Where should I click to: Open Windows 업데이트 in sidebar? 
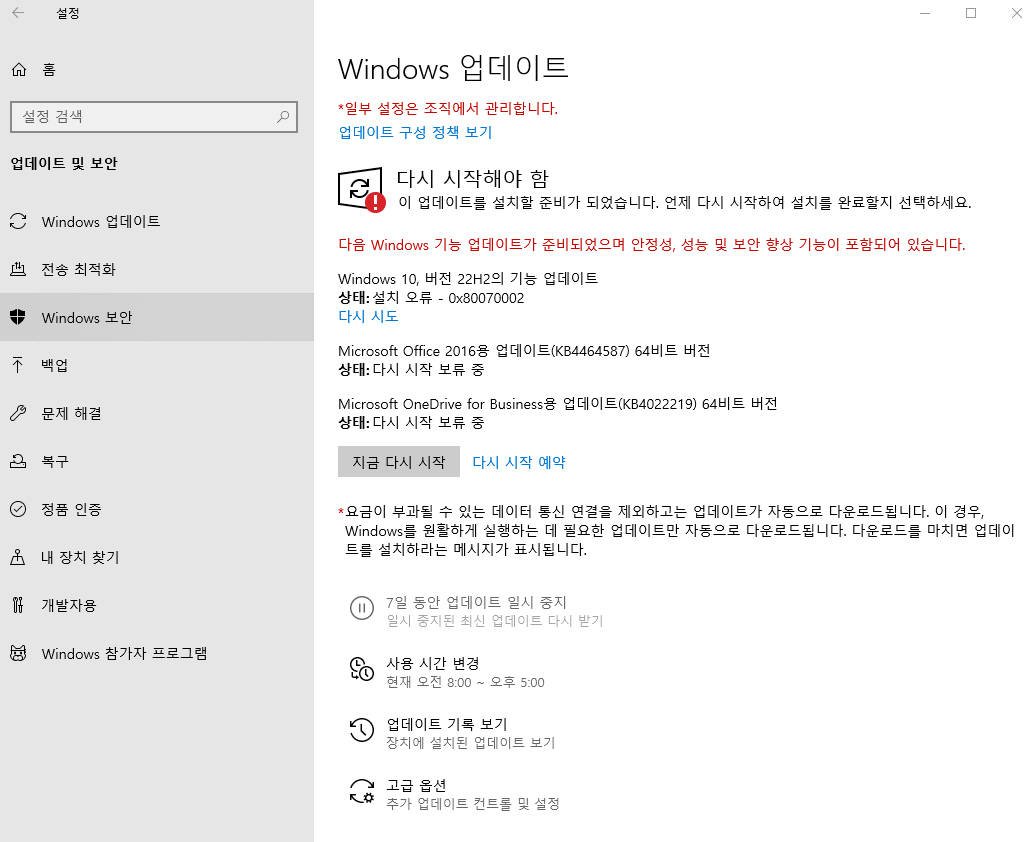[x=156, y=222]
